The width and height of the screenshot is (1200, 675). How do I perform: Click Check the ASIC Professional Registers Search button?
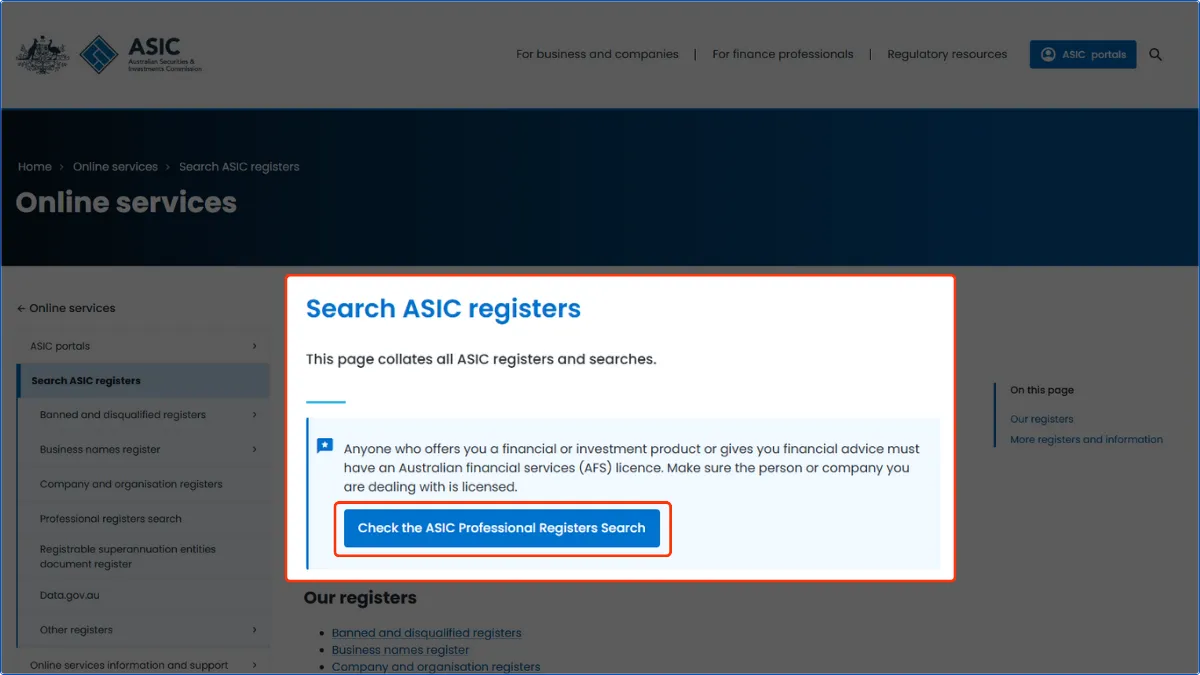coord(502,528)
